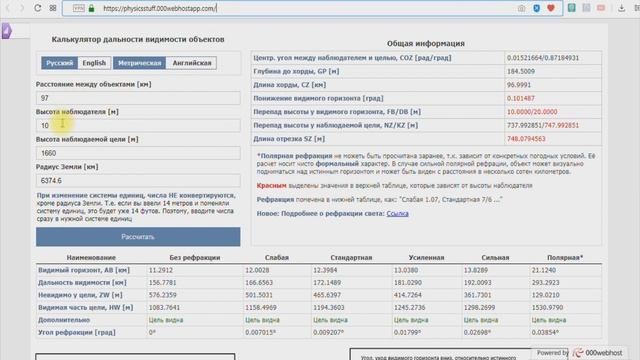
Task: Click the Длина хорды value 96.9991
Action: [519, 85]
